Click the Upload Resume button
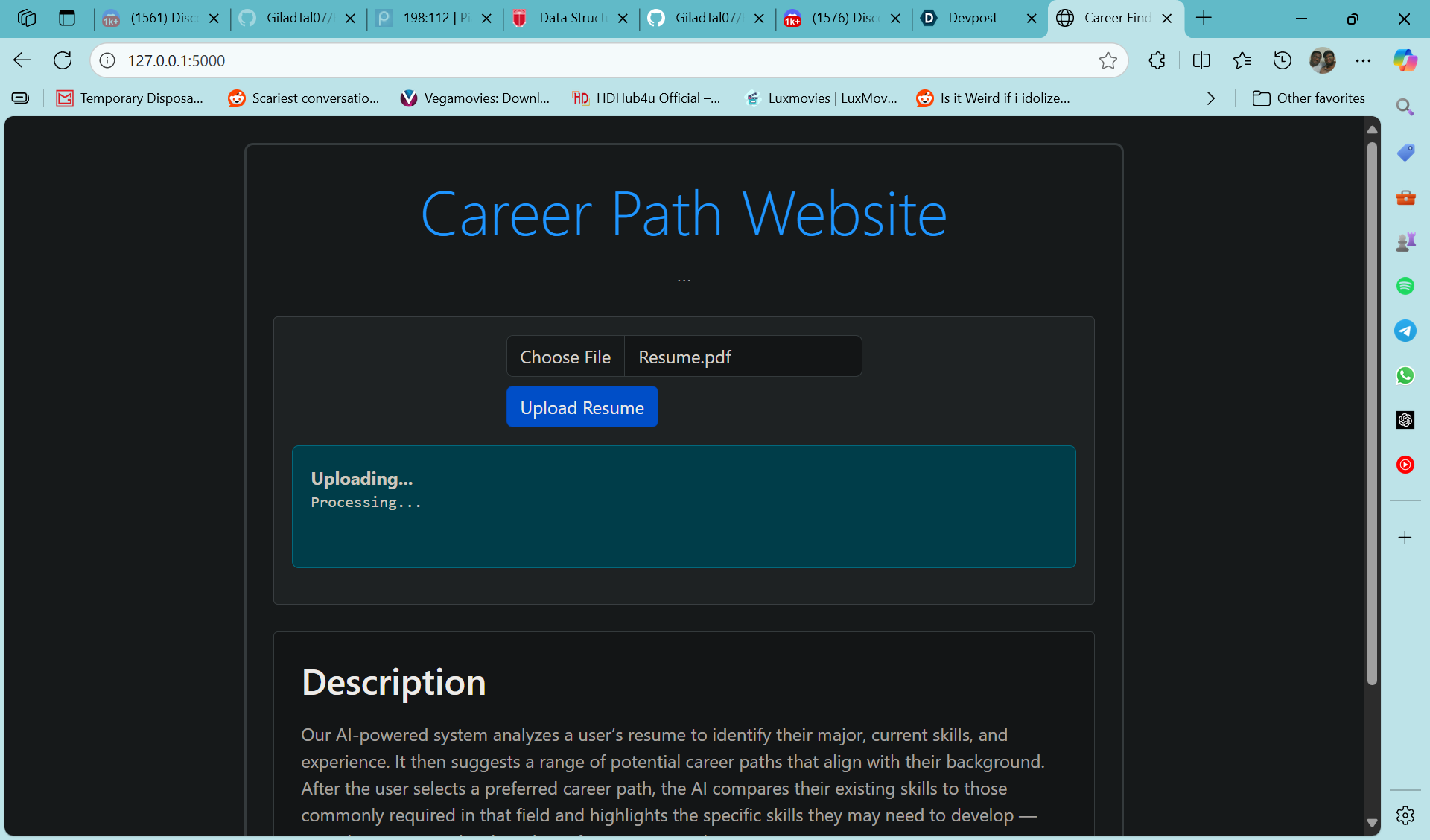This screenshot has width=1430, height=840. (x=582, y=407)
